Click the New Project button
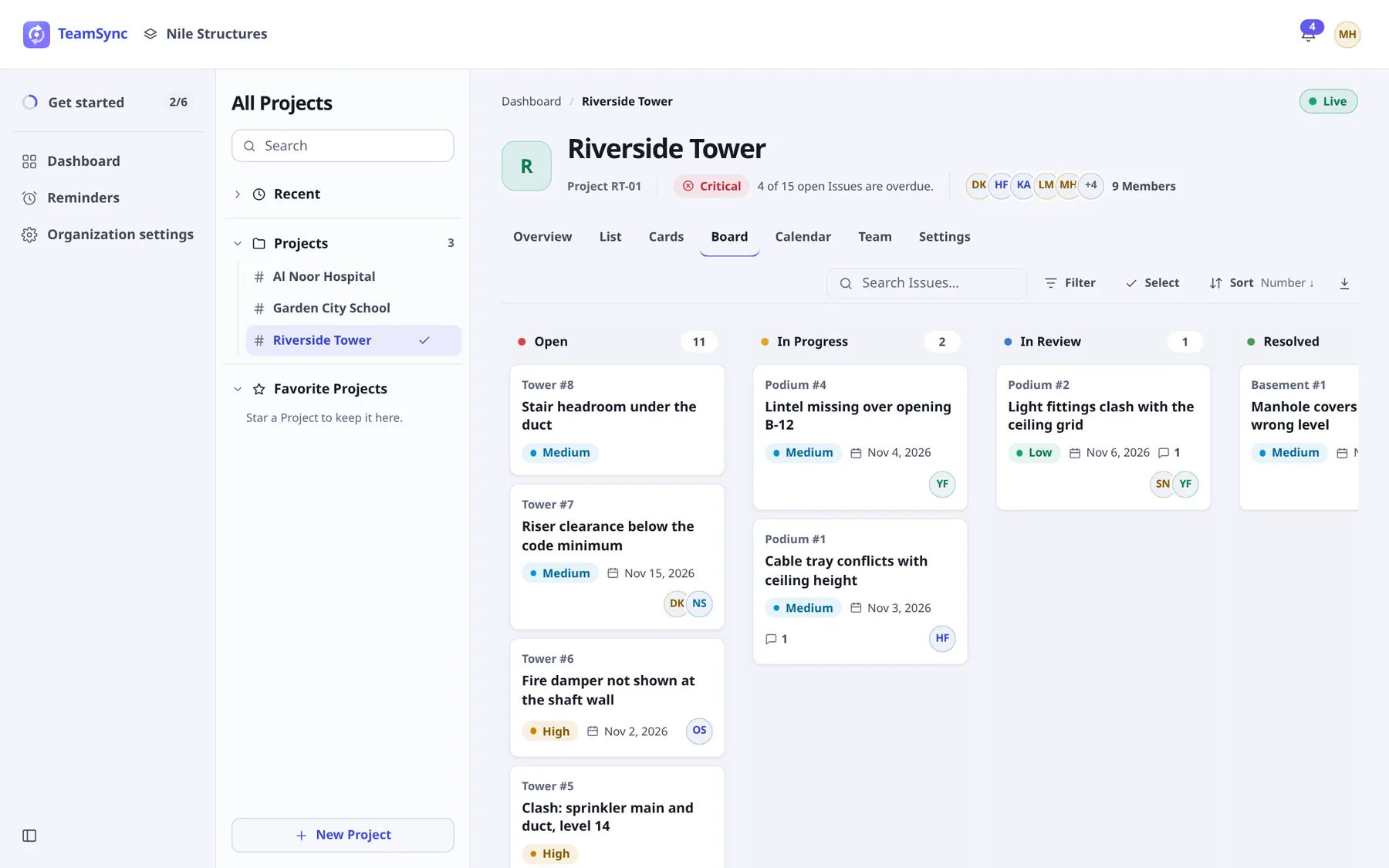 click(x=343, y=835)
